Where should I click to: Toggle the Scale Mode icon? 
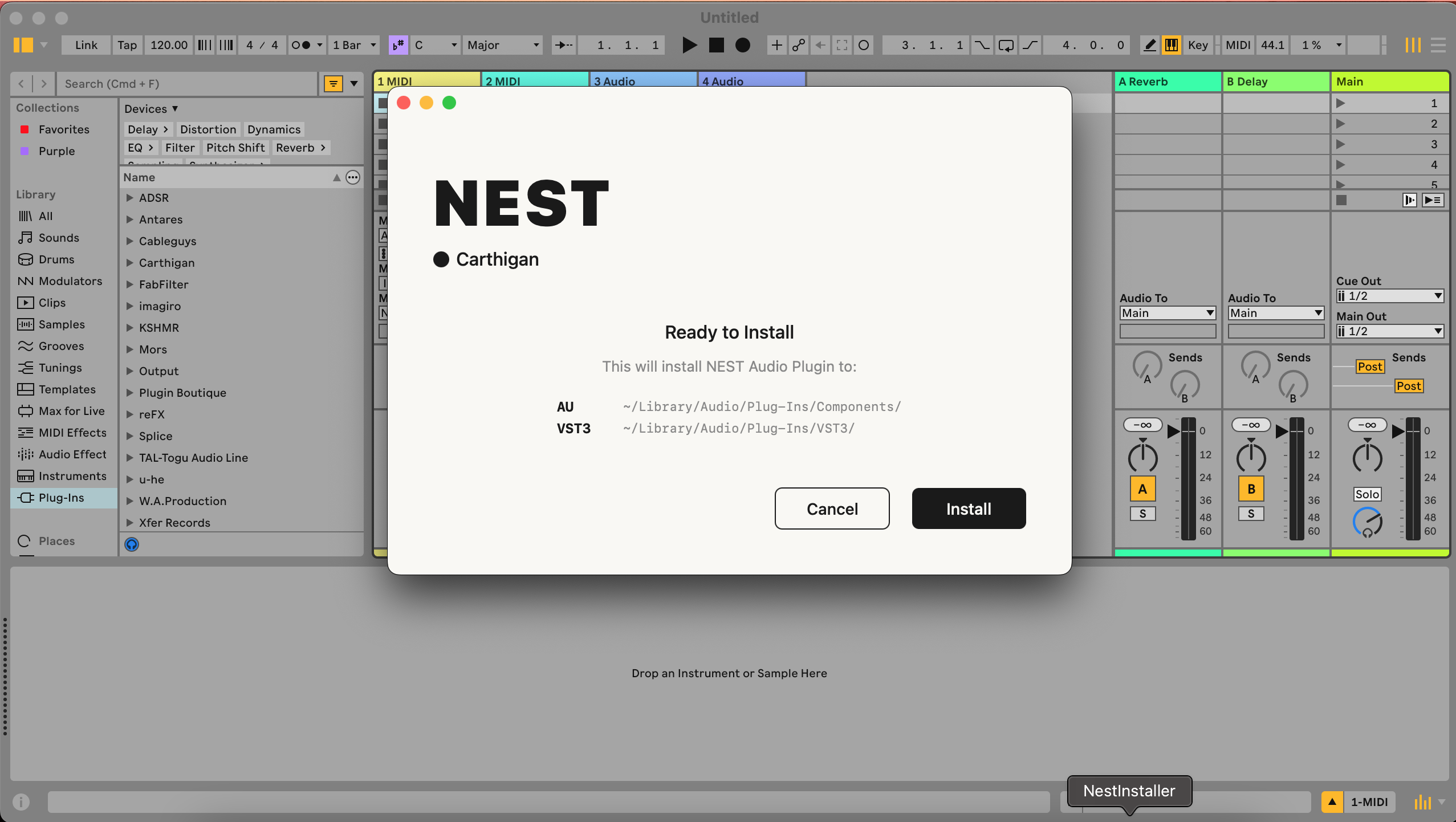pos(398,45)
